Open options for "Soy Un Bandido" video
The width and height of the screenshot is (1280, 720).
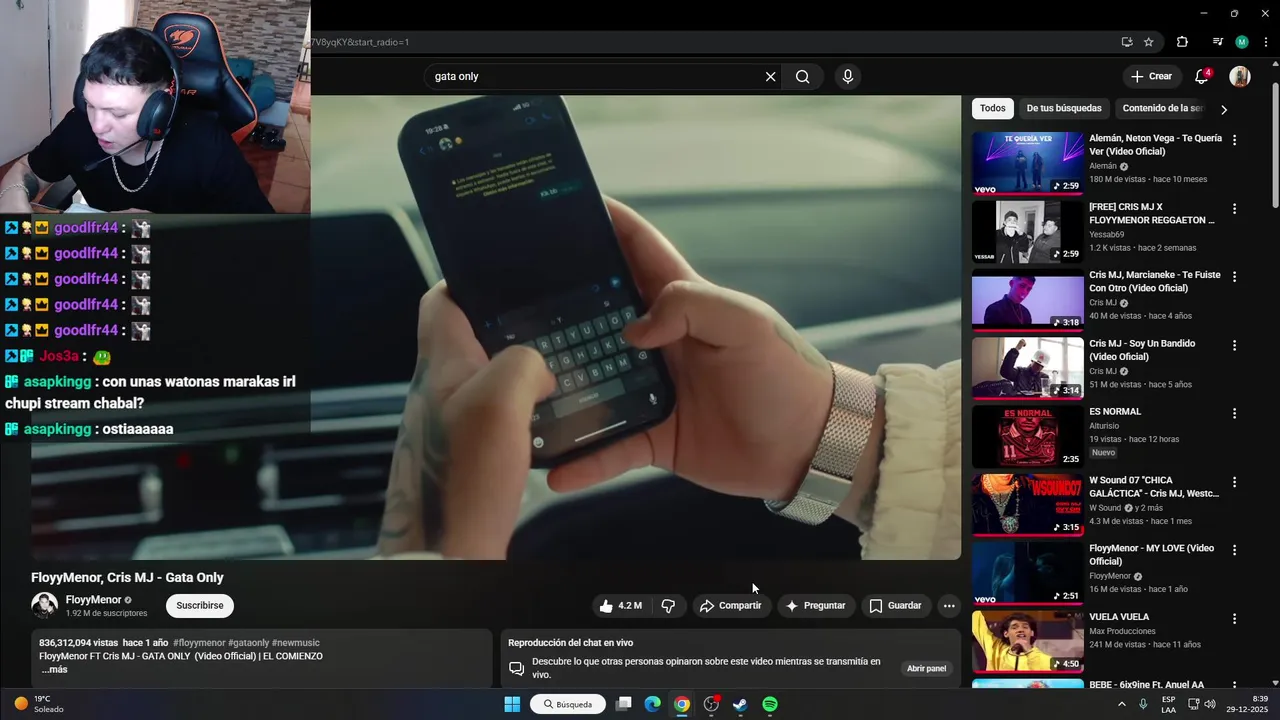pyautogui.click(x=1234, y=345)
